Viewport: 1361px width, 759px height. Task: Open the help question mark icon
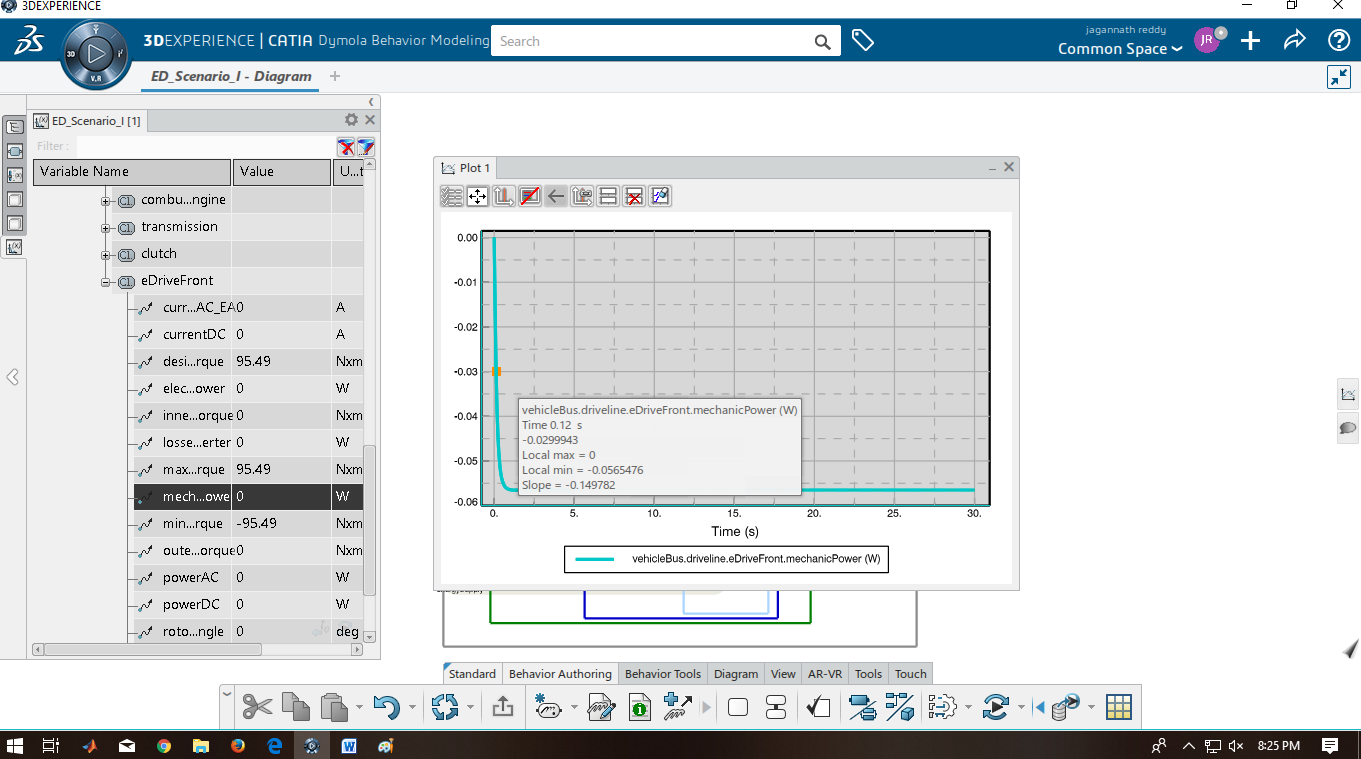[x=1339, y=40]
